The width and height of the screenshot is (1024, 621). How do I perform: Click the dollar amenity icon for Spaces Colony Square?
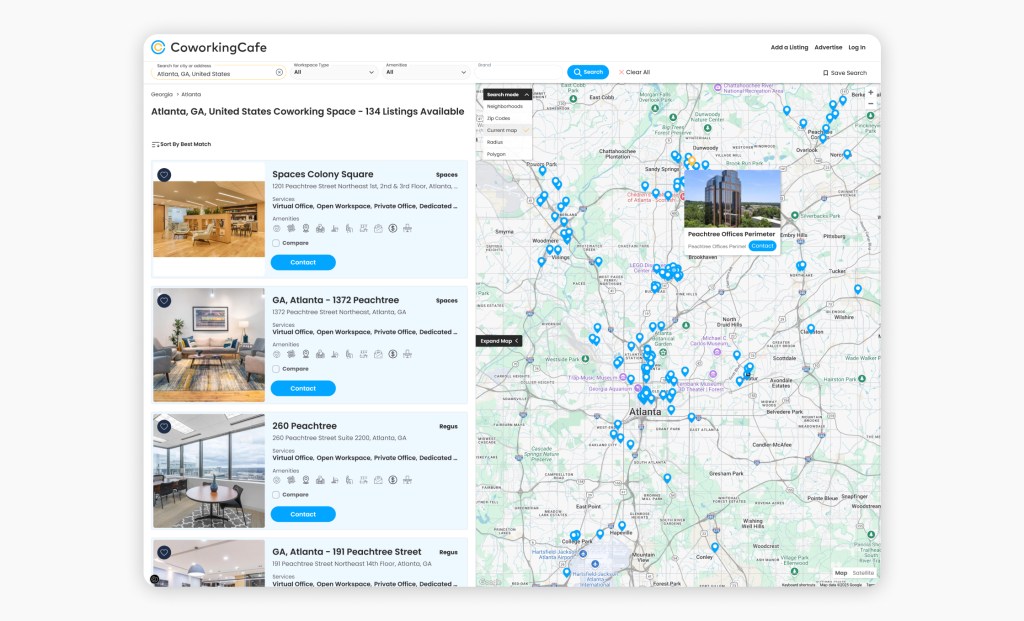[x=392, y=229]
